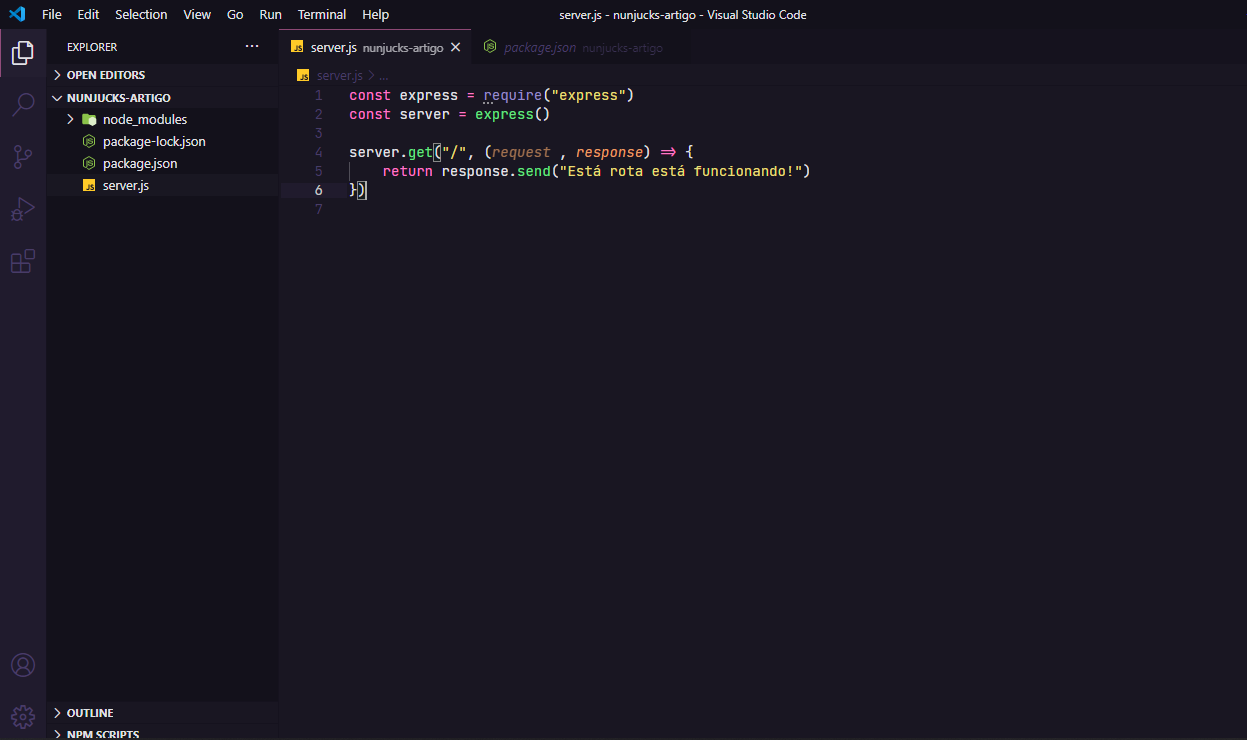Open the Go menu
Screen dimensions: 1247x740
235,14
